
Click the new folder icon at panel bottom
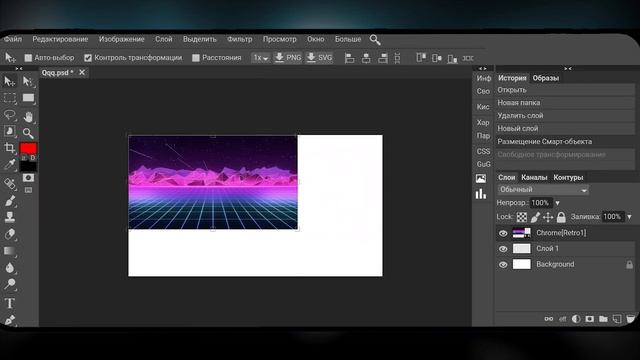tap(603, 319)
